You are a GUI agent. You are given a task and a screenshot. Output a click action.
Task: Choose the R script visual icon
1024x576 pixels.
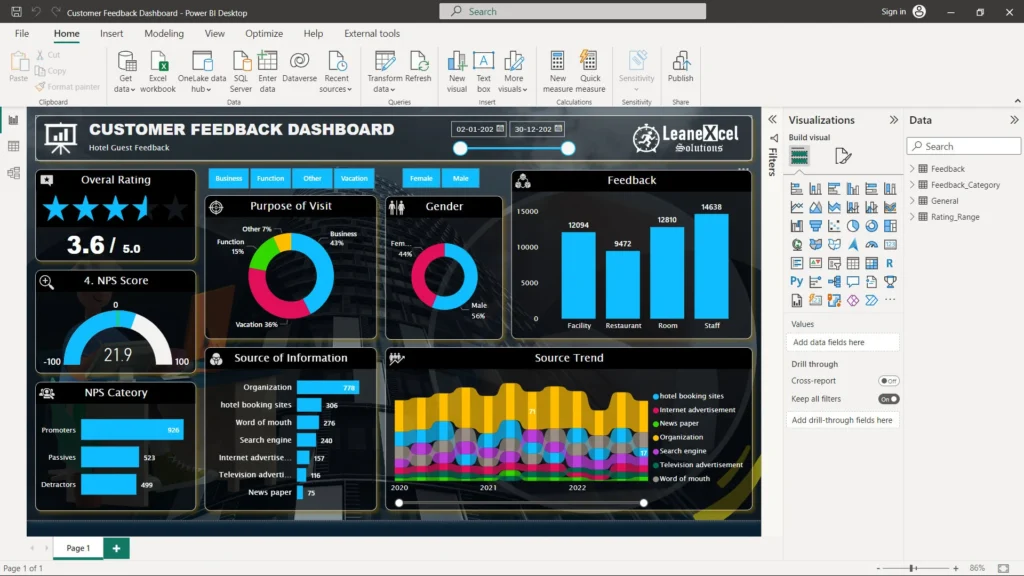click(889, 263)
